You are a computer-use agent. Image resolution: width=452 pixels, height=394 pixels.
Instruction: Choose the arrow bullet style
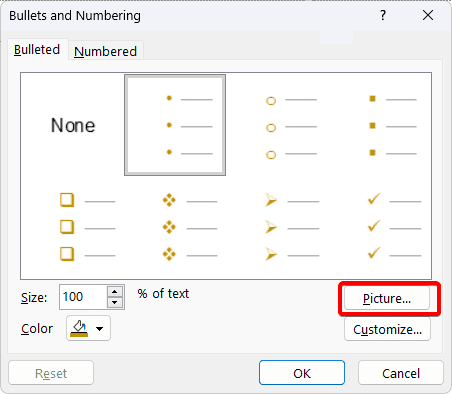click(277, 227)
